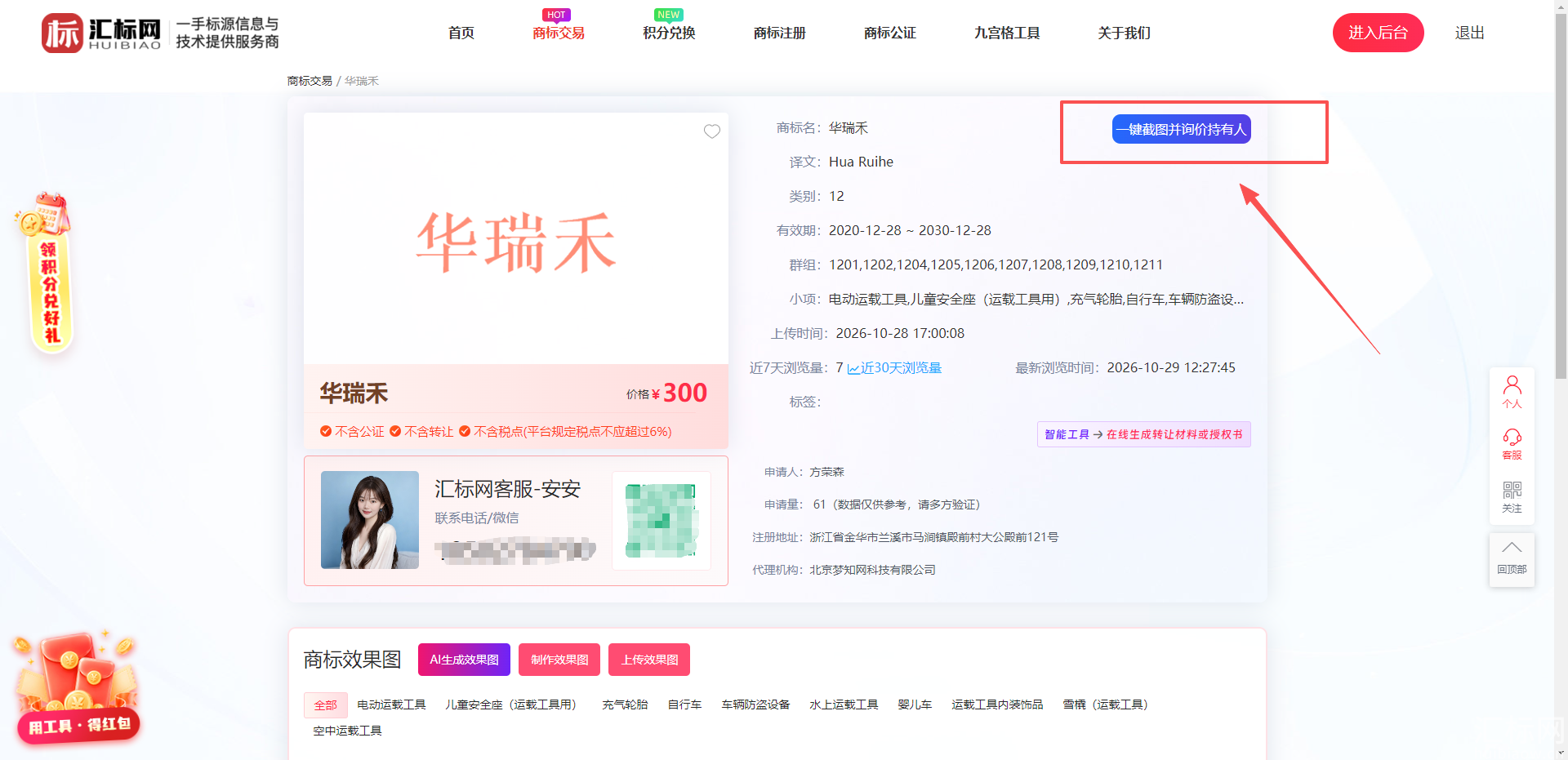Open 智能工具 在线生成转让材料或授权书 link

(x=1143, y=434)
